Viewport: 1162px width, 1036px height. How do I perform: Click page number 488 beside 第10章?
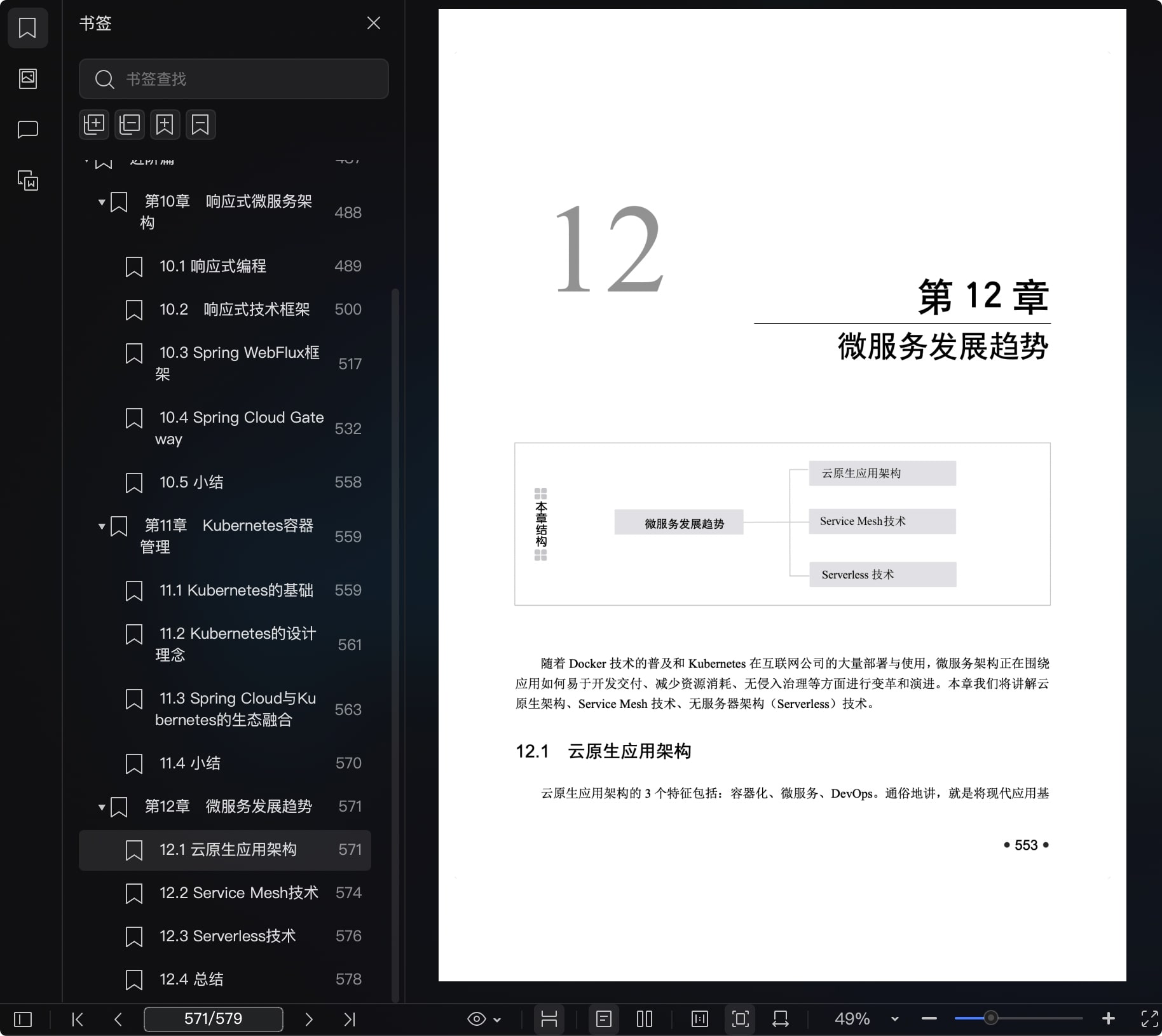[348, 212]
